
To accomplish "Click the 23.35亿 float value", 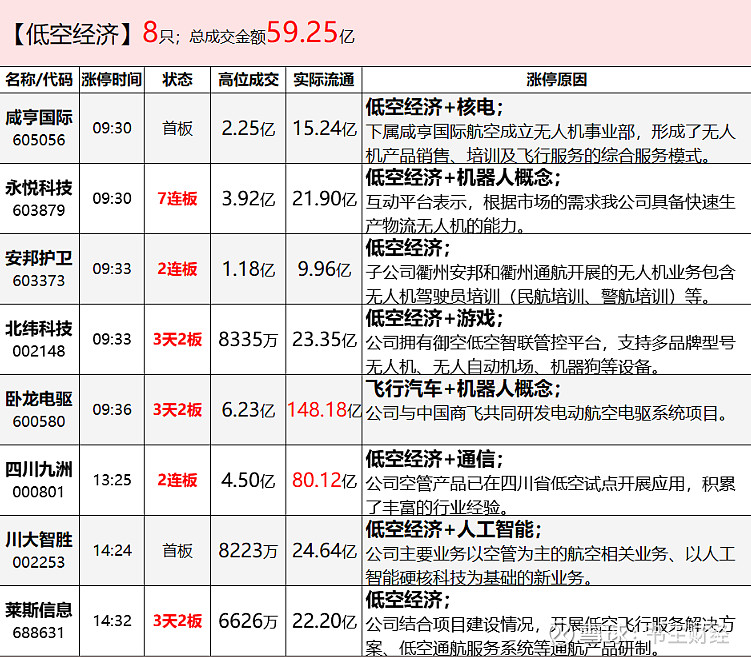I will [x=324, y=340].
